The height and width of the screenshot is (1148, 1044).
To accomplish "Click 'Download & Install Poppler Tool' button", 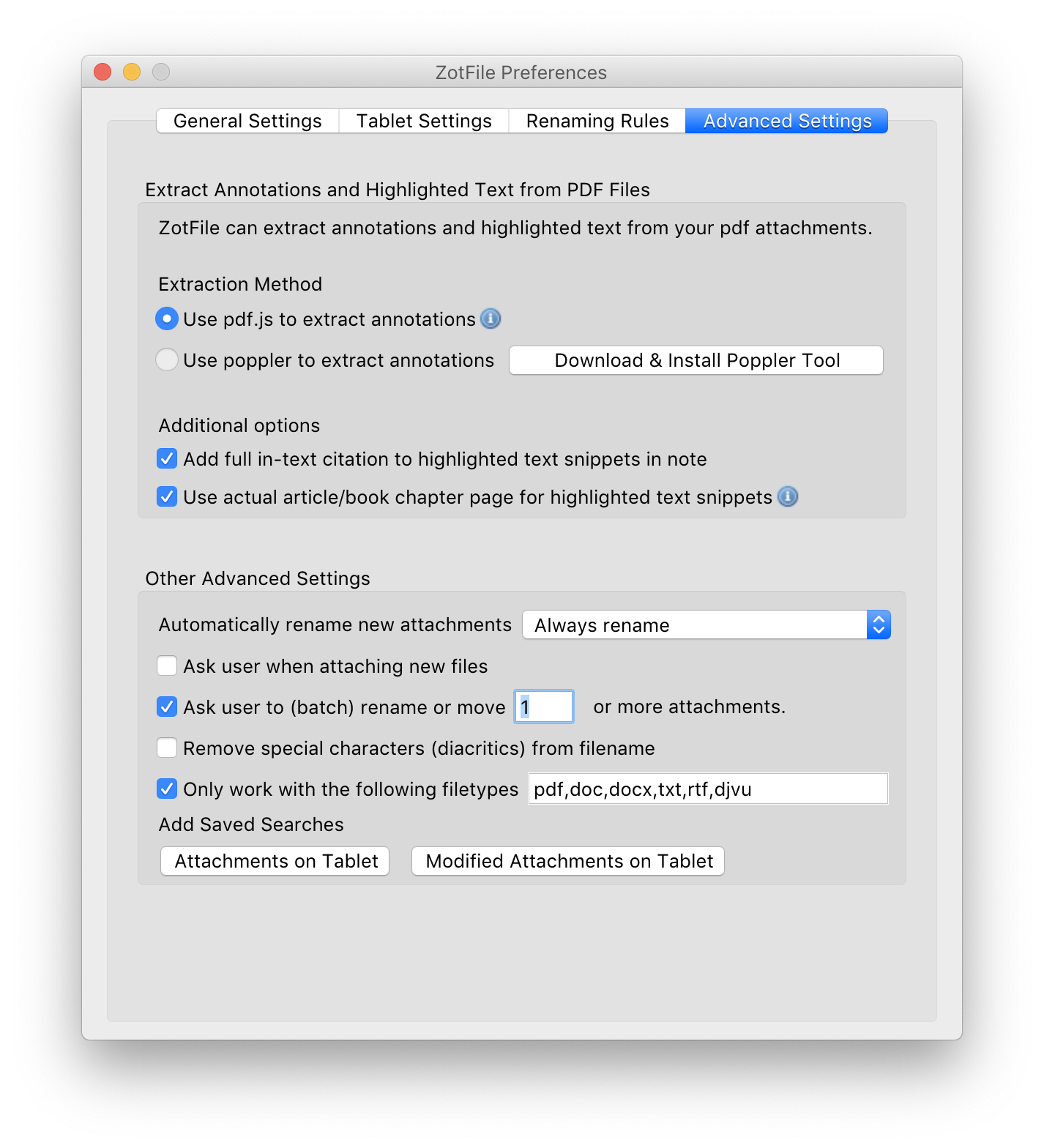I will point(696,360).
